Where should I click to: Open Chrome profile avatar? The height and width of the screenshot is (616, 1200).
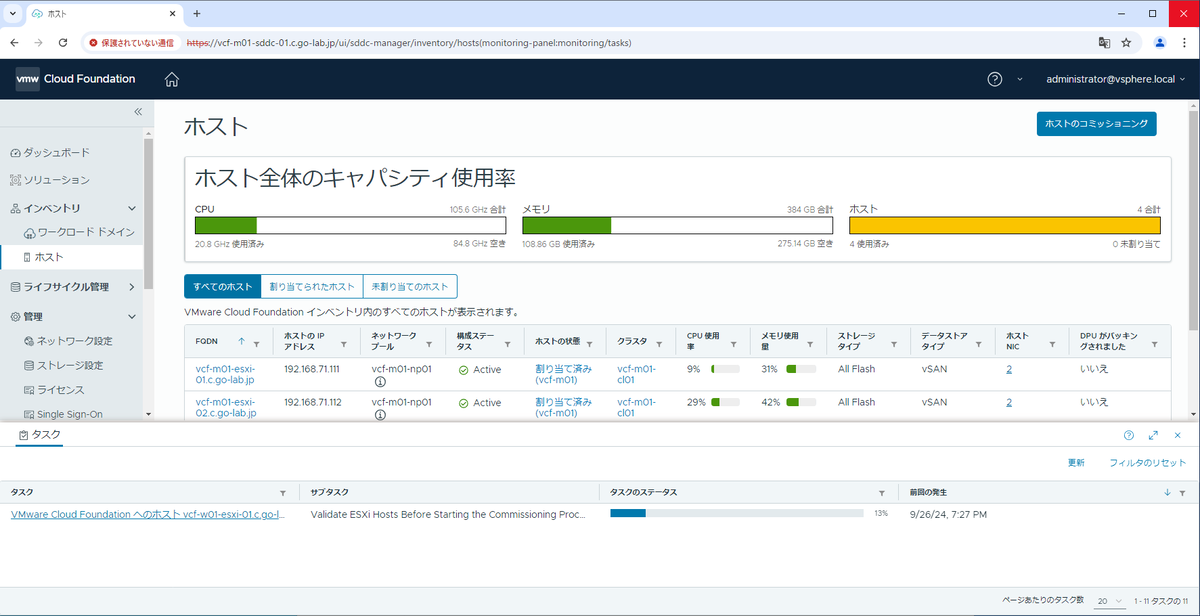[x=1160, y=43]
